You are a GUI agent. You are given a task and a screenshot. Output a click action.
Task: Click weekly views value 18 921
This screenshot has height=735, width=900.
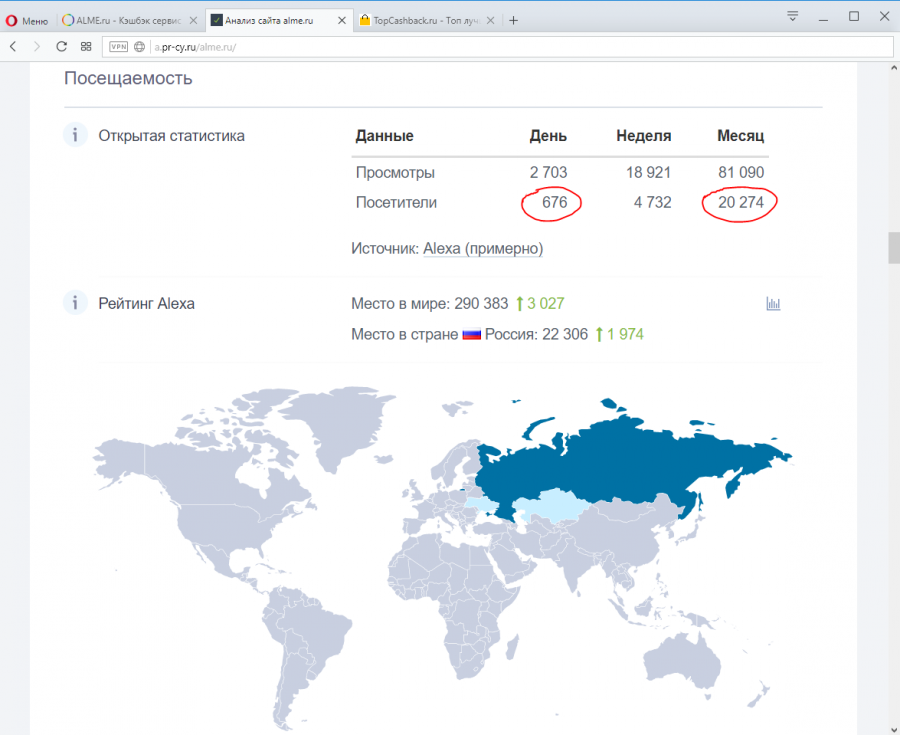[649, 172]
